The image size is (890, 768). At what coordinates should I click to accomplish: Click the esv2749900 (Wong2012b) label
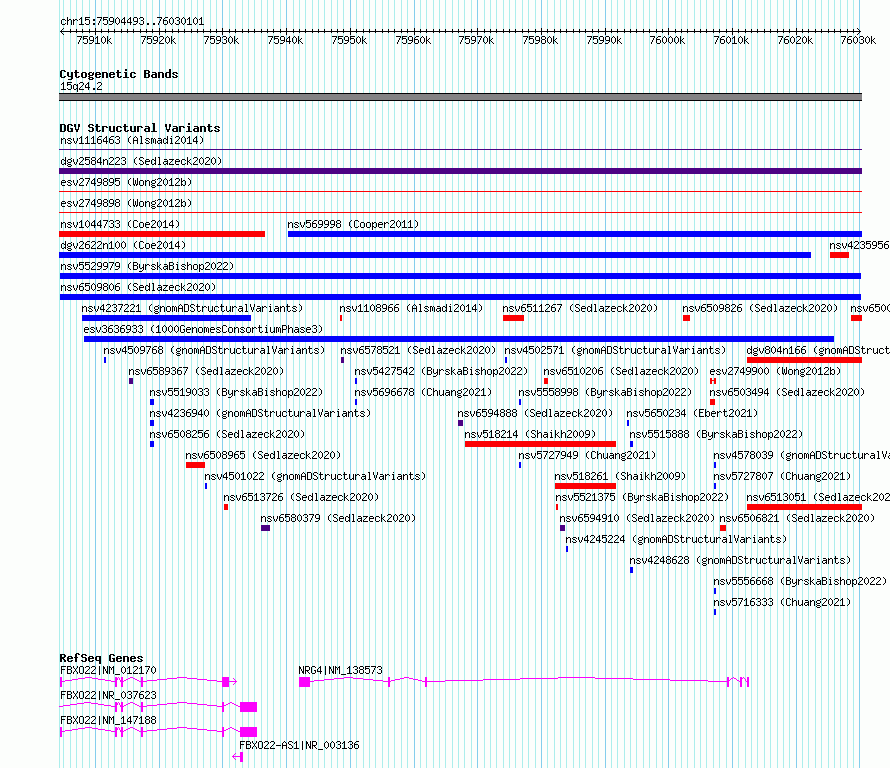point(775,371)
